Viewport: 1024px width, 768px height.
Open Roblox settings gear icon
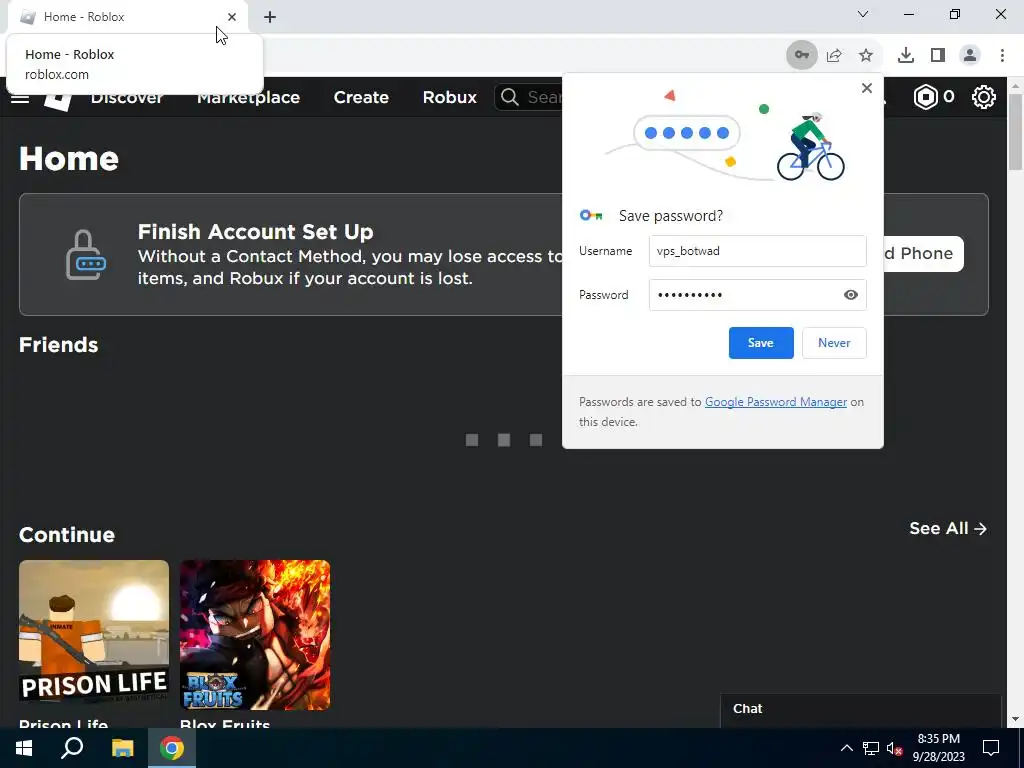(984, 97)
